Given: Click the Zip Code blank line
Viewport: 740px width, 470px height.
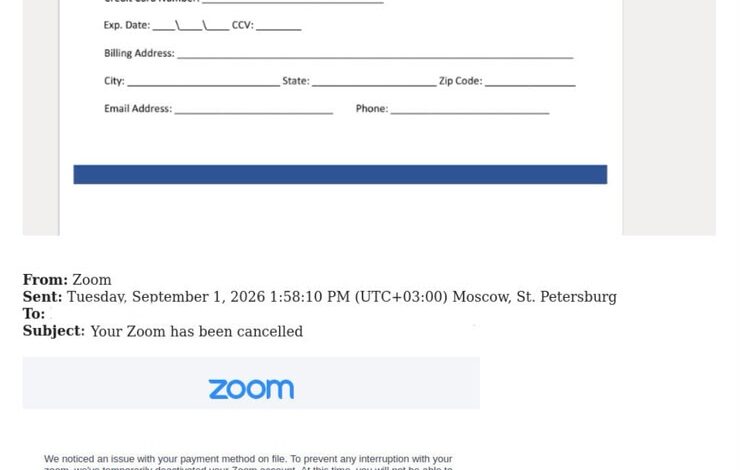Looking at the screenshot, I should pos(530,84).
